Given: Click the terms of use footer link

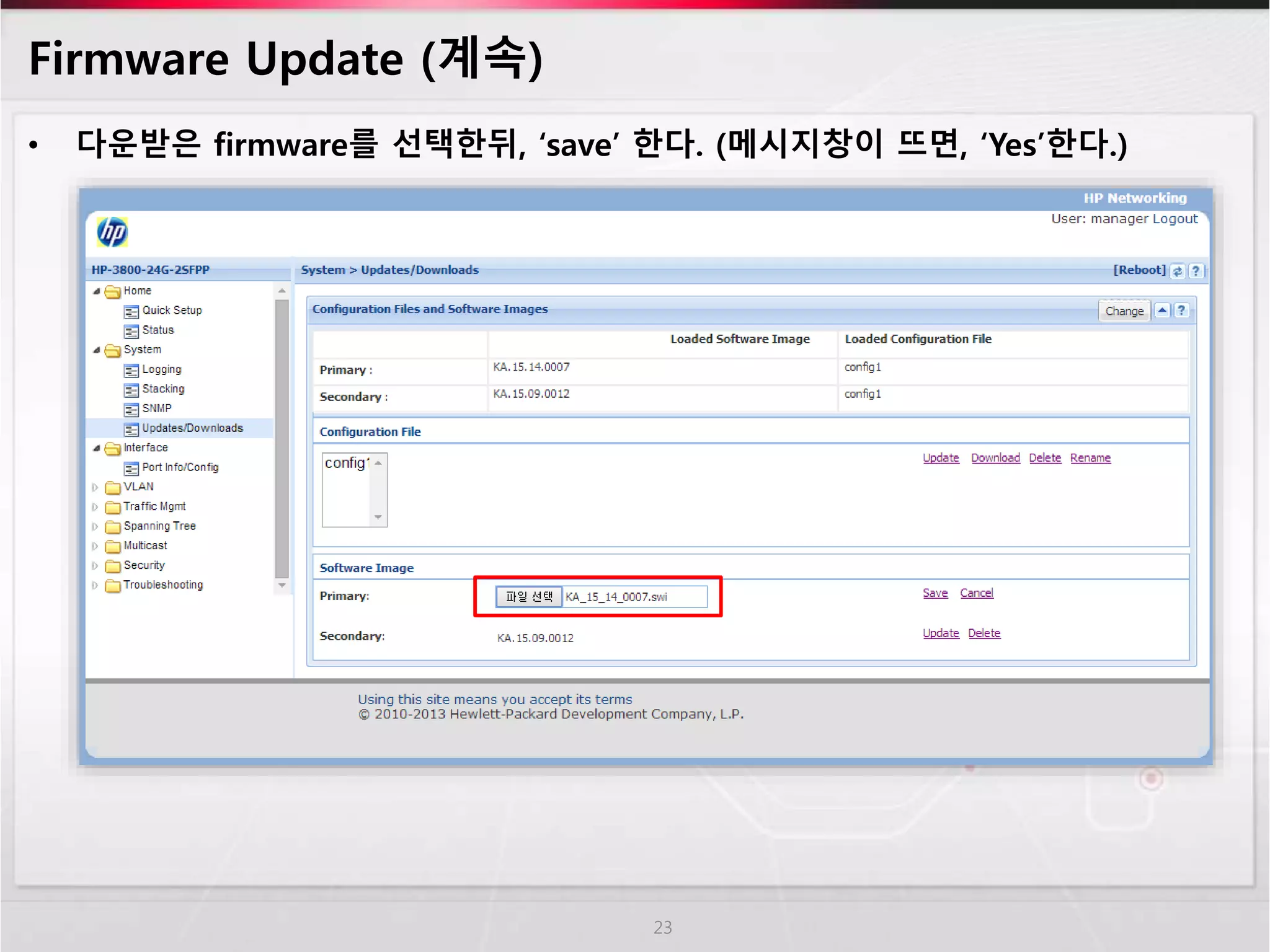Looking at the screenshot, I should (x=495, y=700).
